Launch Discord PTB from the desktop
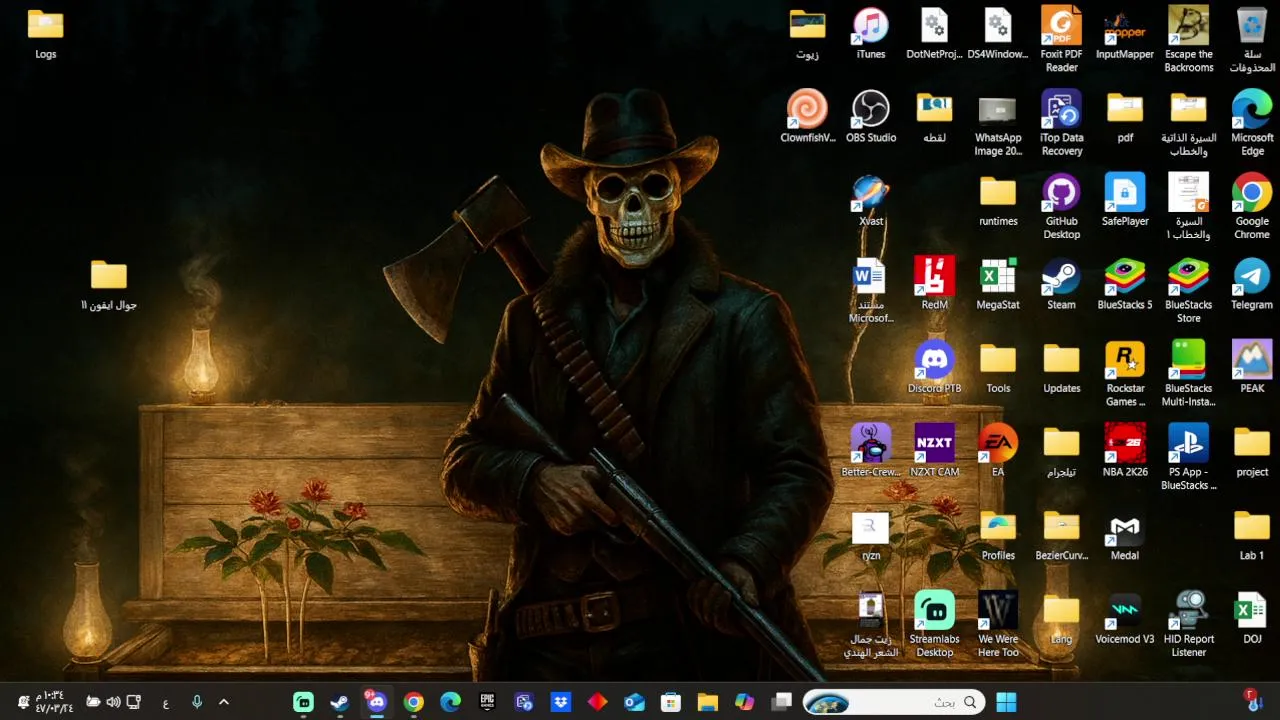 click(x=934, y=368)
